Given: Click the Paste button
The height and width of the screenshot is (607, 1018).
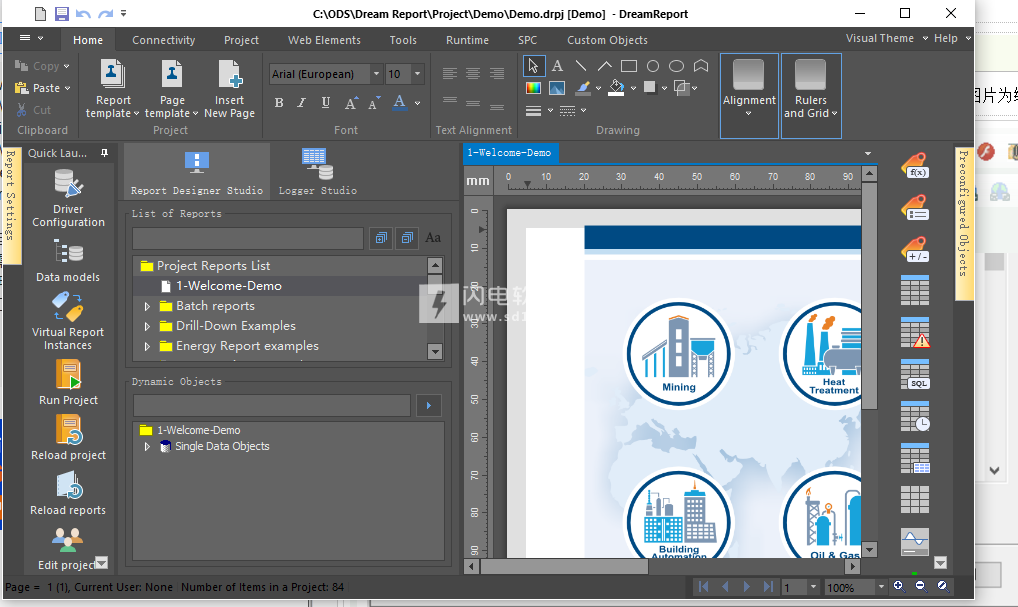Looking at the screenshot, I should pyautogui.click(x=42, y=88).
